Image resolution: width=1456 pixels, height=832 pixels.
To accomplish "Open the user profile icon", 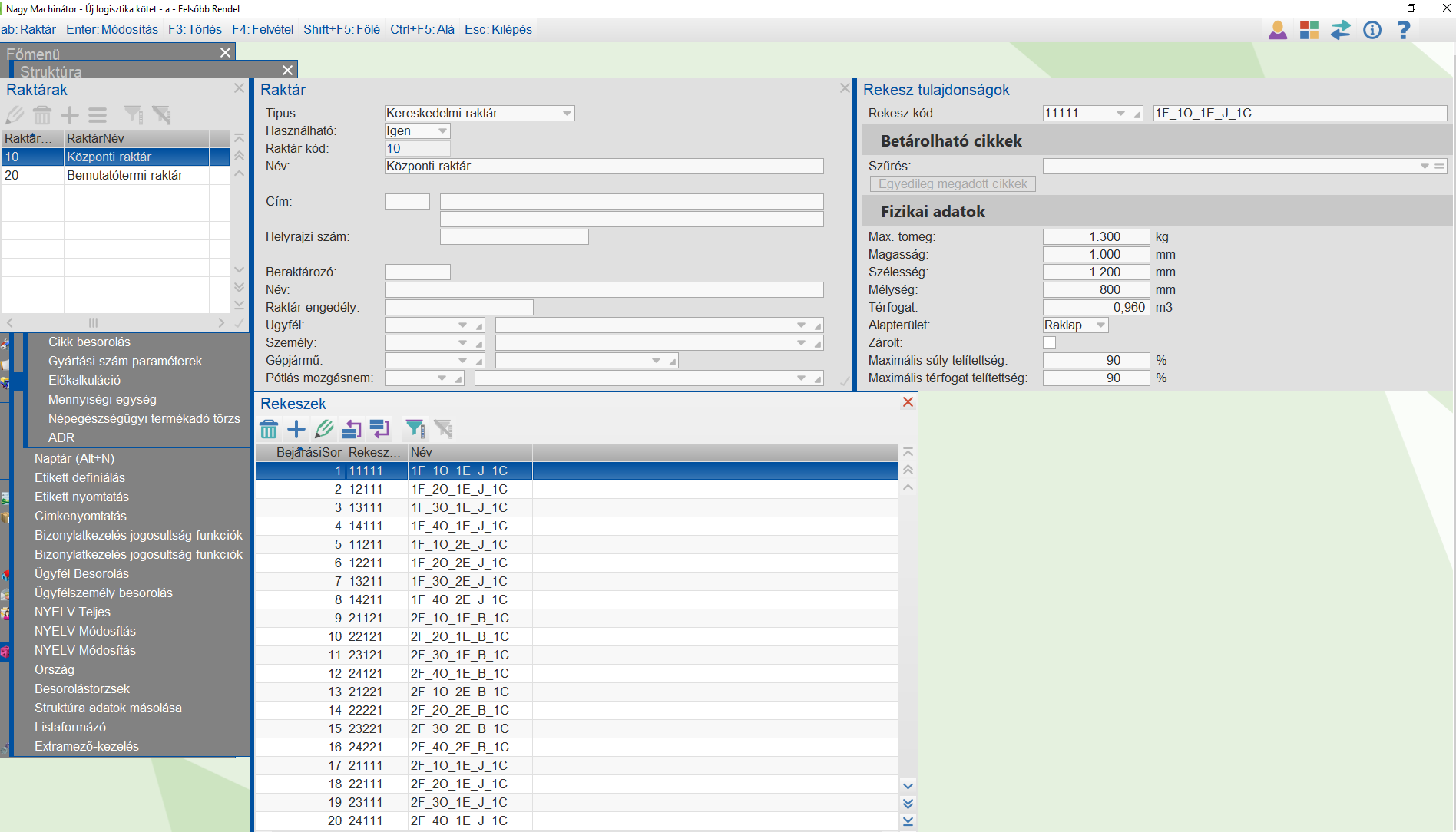I will pyautogui.click(x=1278, y=31).
